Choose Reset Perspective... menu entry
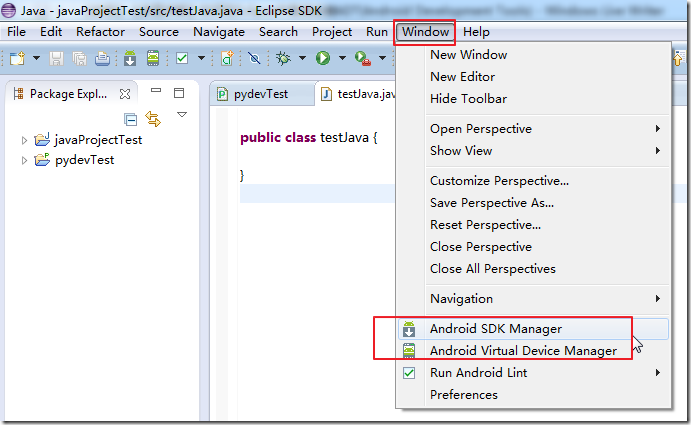 [534, 225]
